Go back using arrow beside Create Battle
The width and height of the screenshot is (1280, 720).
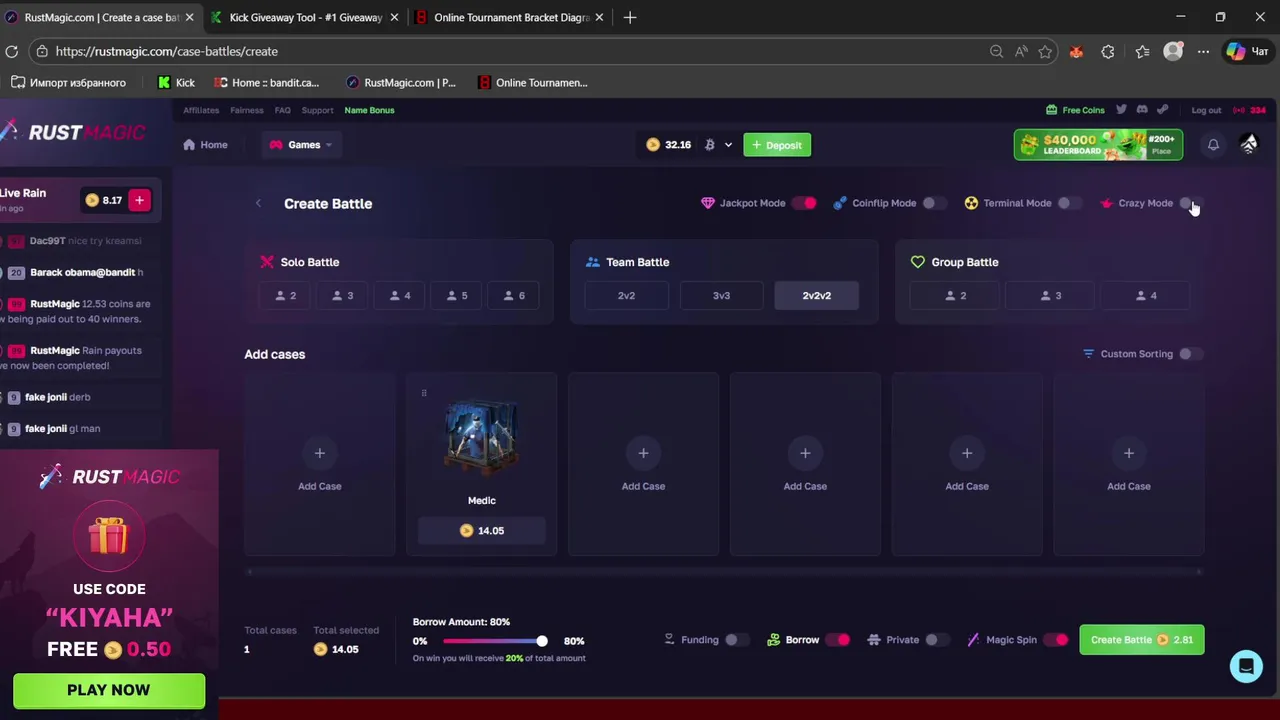pos(258,203)
